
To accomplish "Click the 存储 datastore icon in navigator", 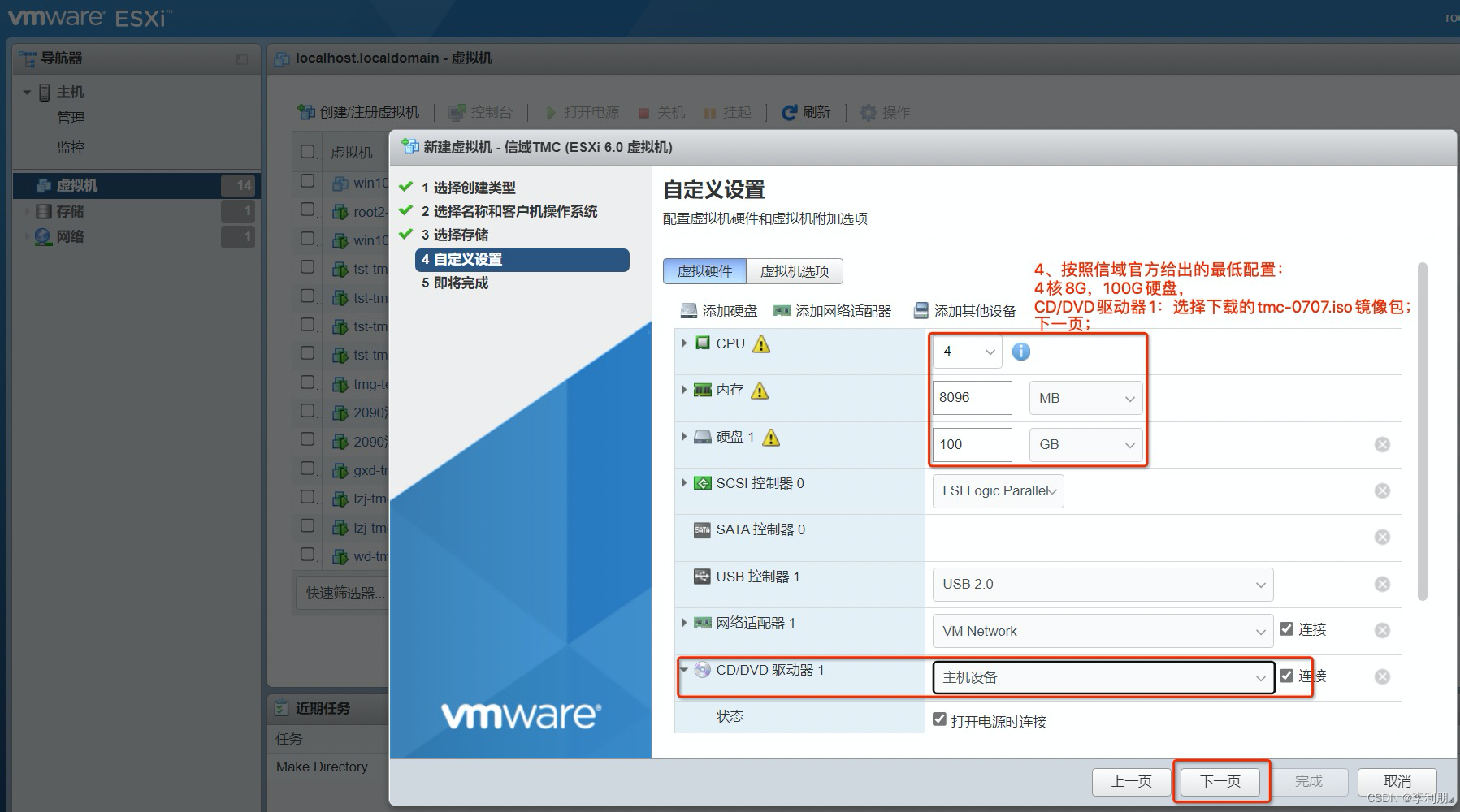I will click(44, 211).
